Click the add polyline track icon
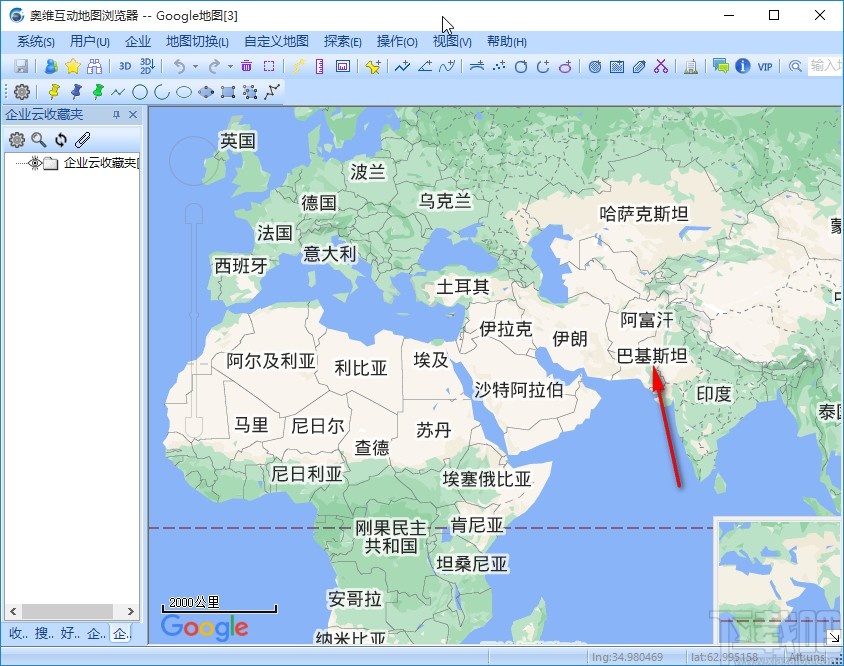 pyautogui.click(x=403, y=66)
